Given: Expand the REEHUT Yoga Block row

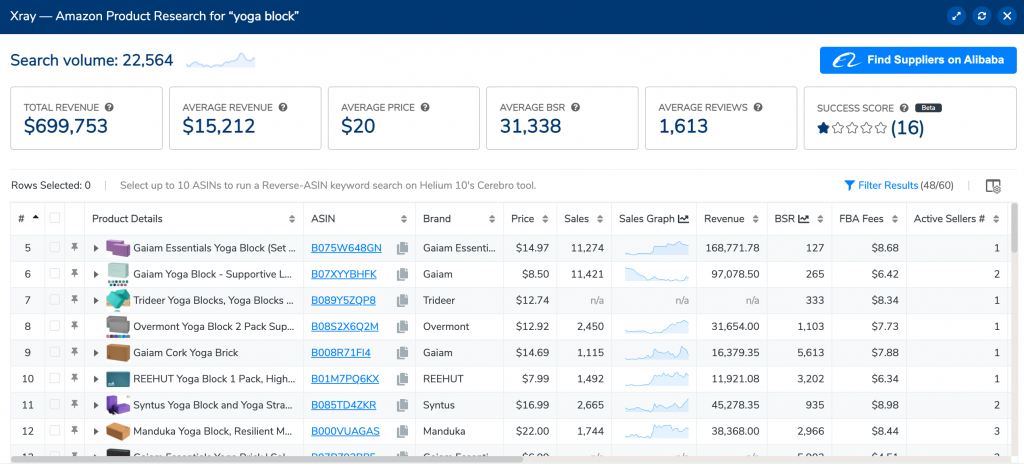Looking at the screenshot, I should [96, 379].
